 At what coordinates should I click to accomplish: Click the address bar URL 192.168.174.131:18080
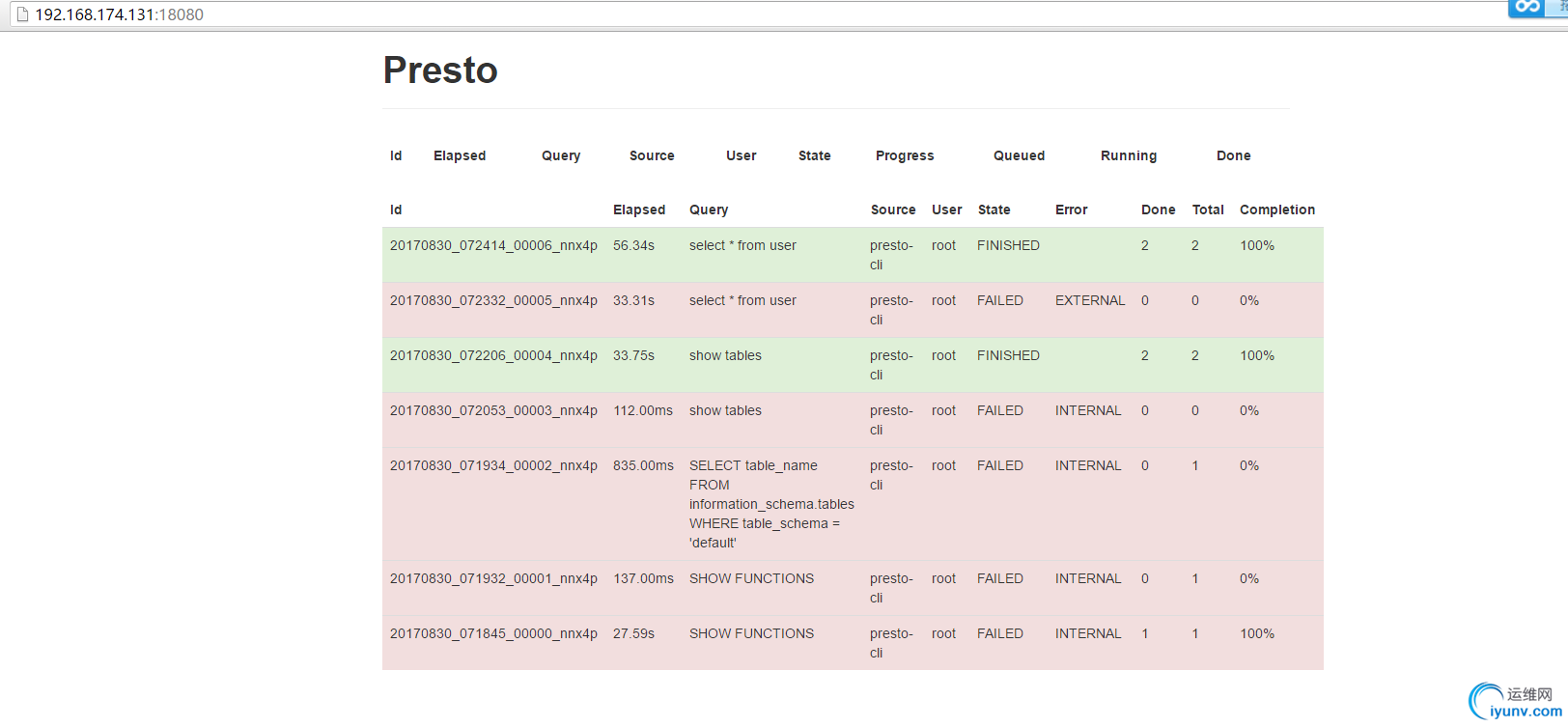[120, 14]
